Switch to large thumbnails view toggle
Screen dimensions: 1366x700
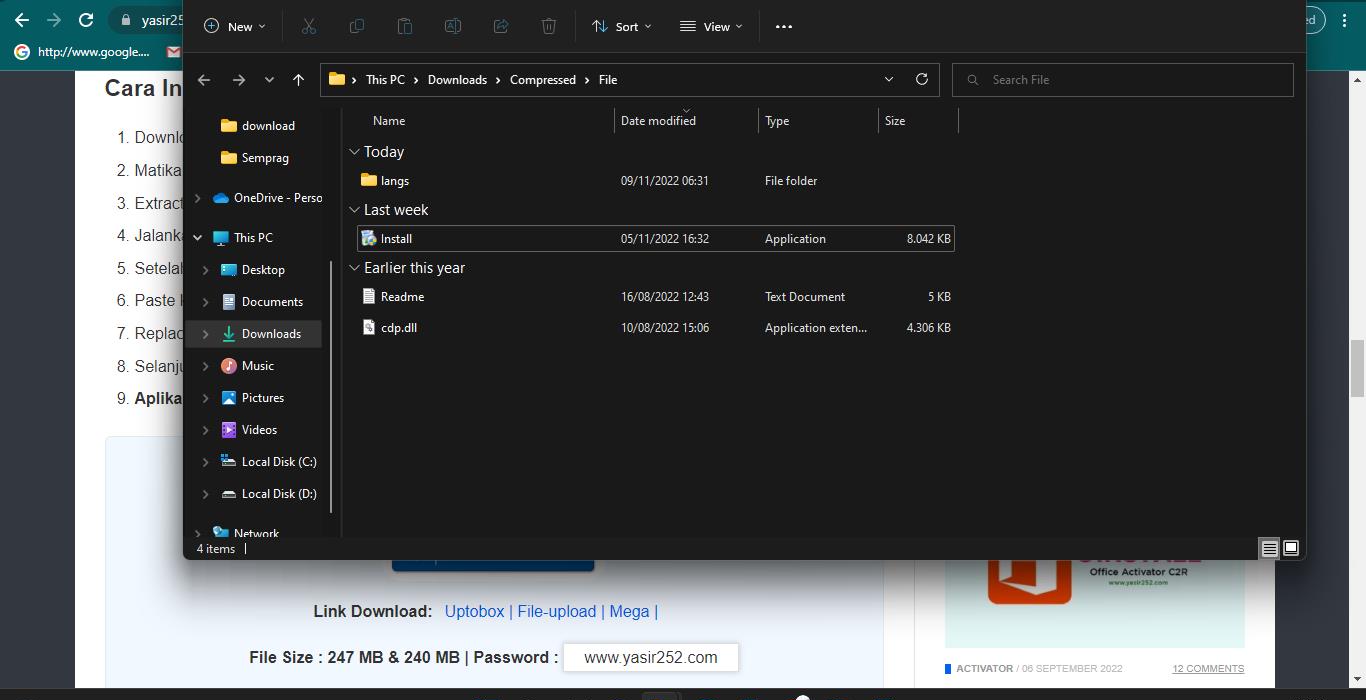coord(1291,548)
